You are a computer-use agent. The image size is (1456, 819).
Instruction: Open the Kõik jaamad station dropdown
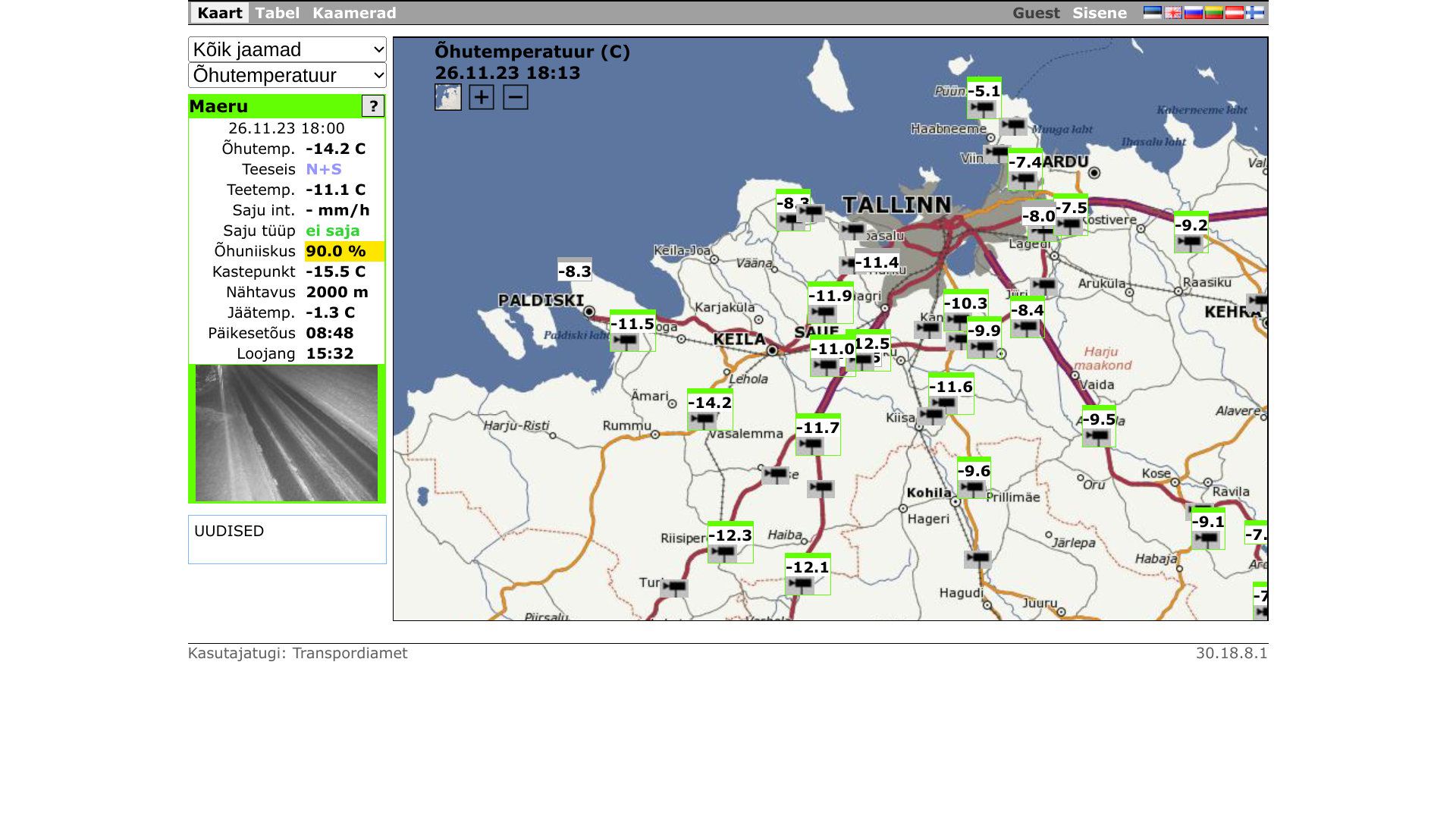287,49
